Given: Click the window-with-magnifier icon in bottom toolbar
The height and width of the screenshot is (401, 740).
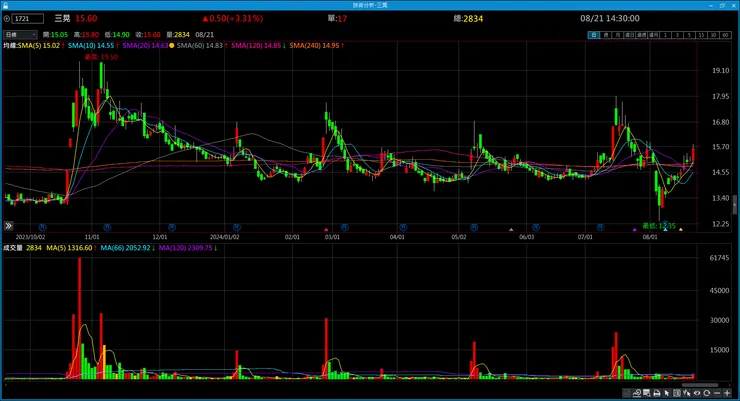Looking at the screenshot, I should click(x=647, y=393).
